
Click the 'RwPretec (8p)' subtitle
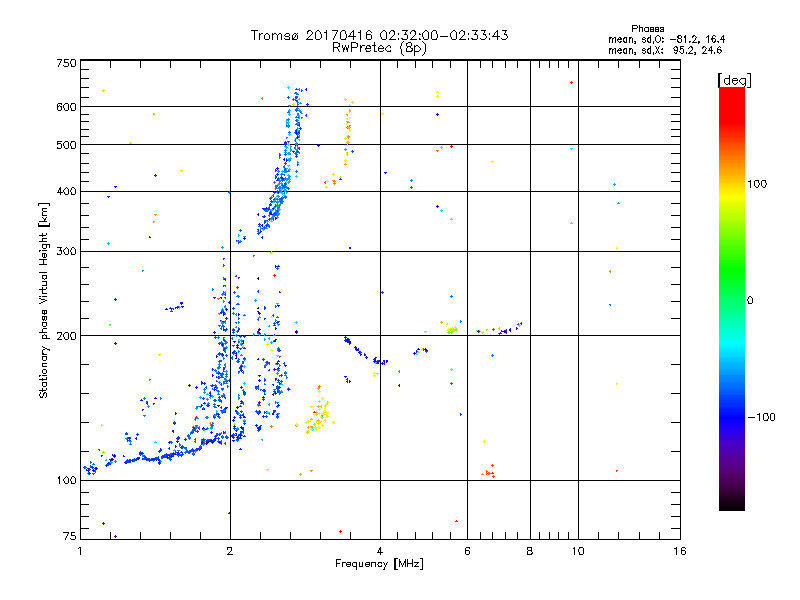[x=379, y=48]
